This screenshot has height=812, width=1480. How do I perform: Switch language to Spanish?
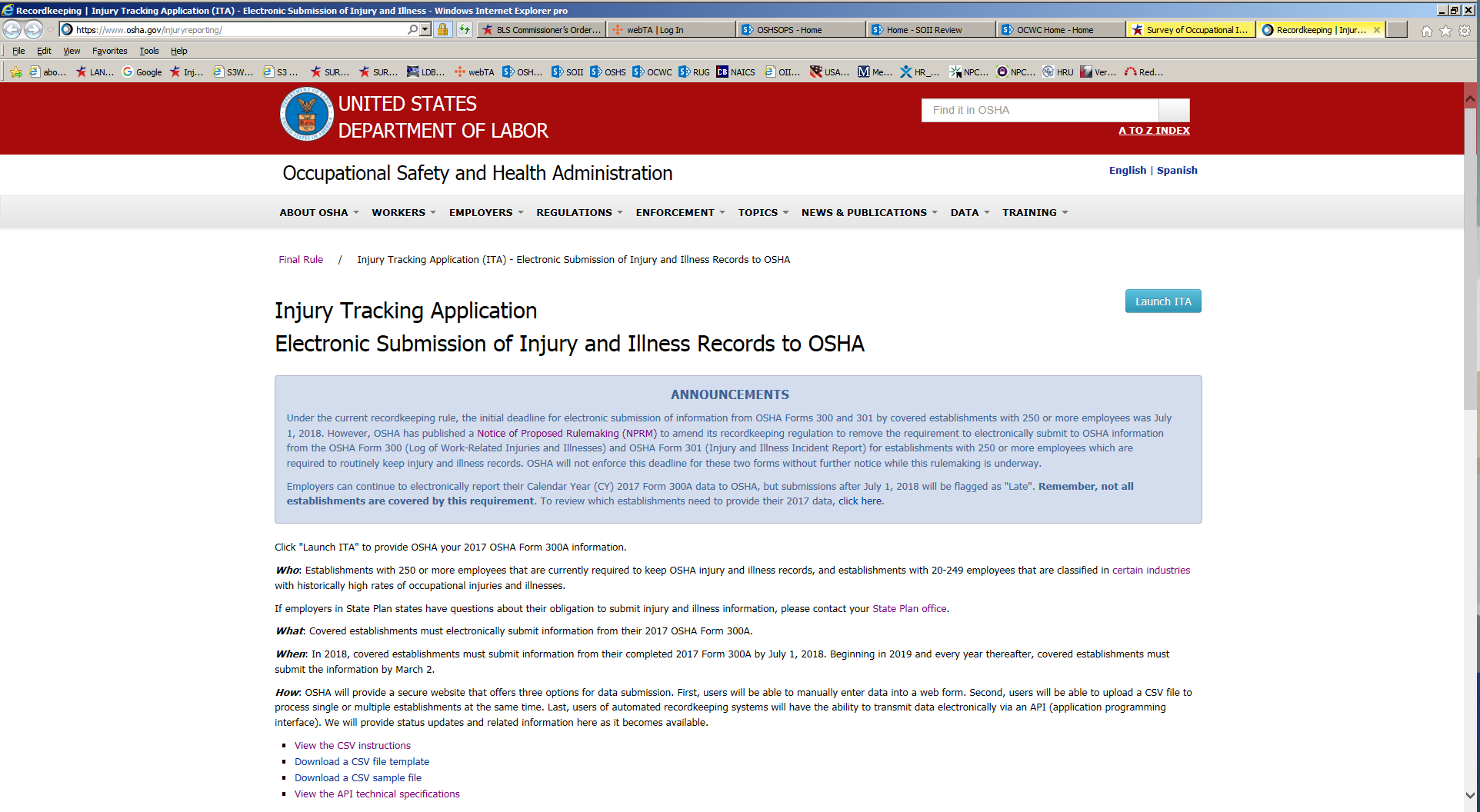click(x=1177, y=171)
